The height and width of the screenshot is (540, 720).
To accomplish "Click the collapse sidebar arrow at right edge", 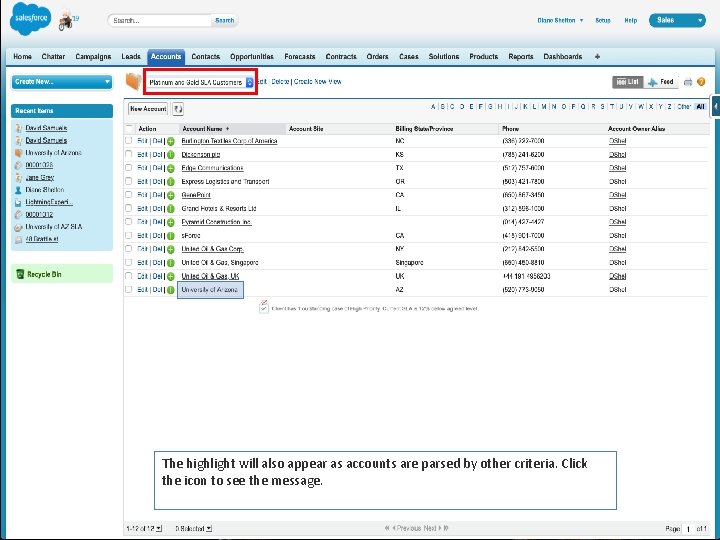I will click(x=715, y=106).
